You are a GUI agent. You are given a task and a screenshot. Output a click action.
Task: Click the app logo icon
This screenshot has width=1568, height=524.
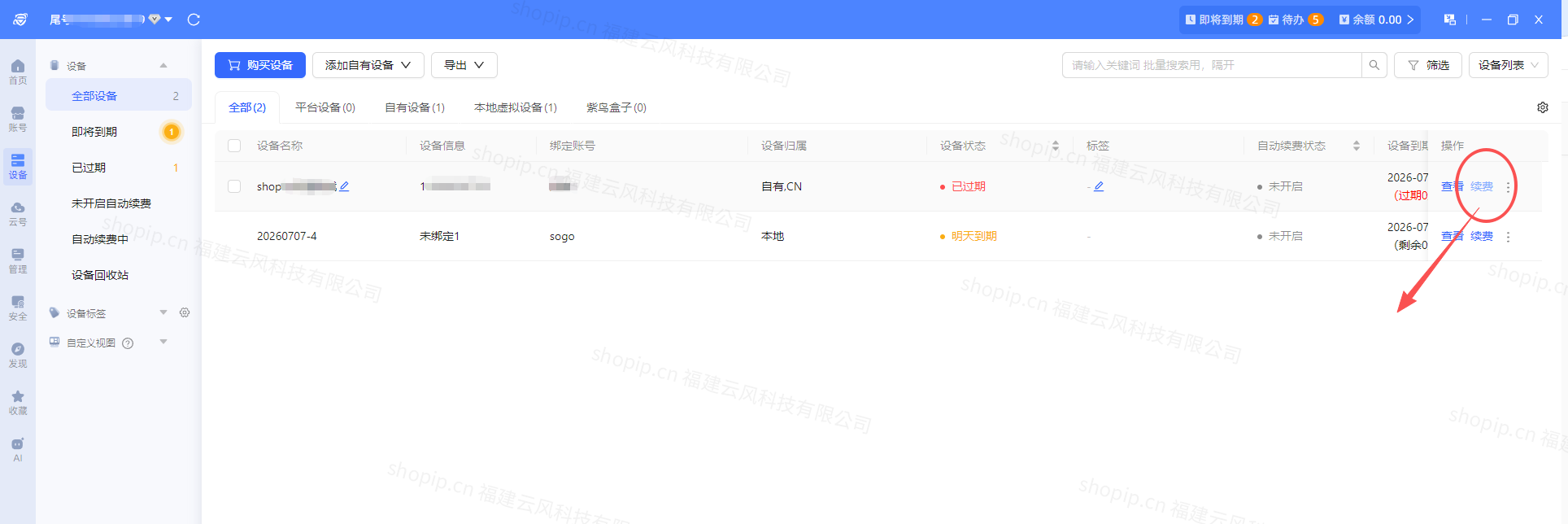[x=20, y=20]
